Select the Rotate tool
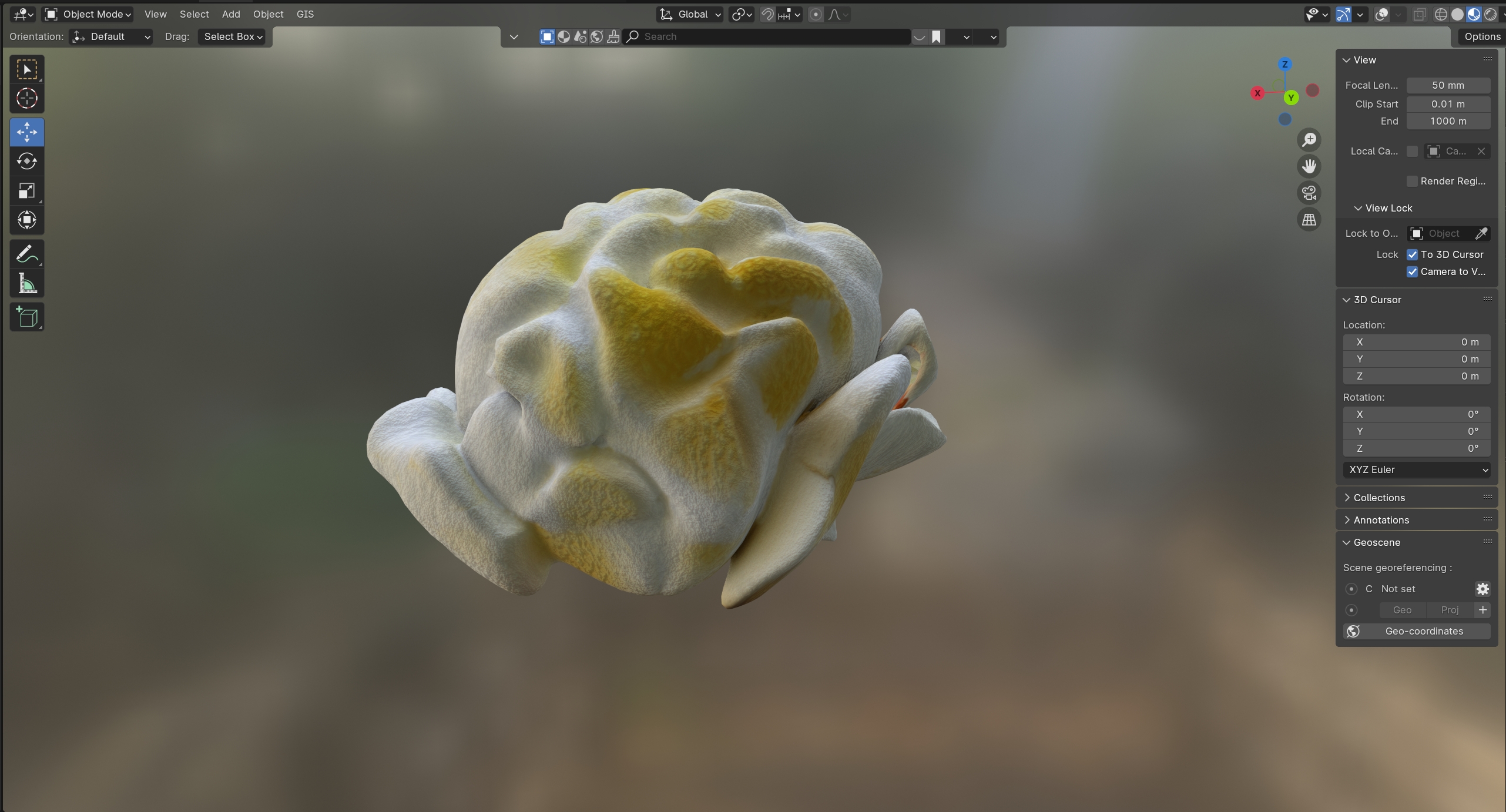The height and width of the screenshot is (812, 1506). pyautogui.click(x=26, y=161)
